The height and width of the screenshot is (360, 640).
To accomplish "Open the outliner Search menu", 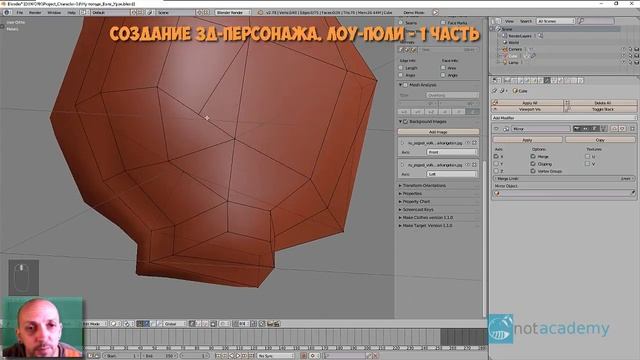I will pos(526,21).
